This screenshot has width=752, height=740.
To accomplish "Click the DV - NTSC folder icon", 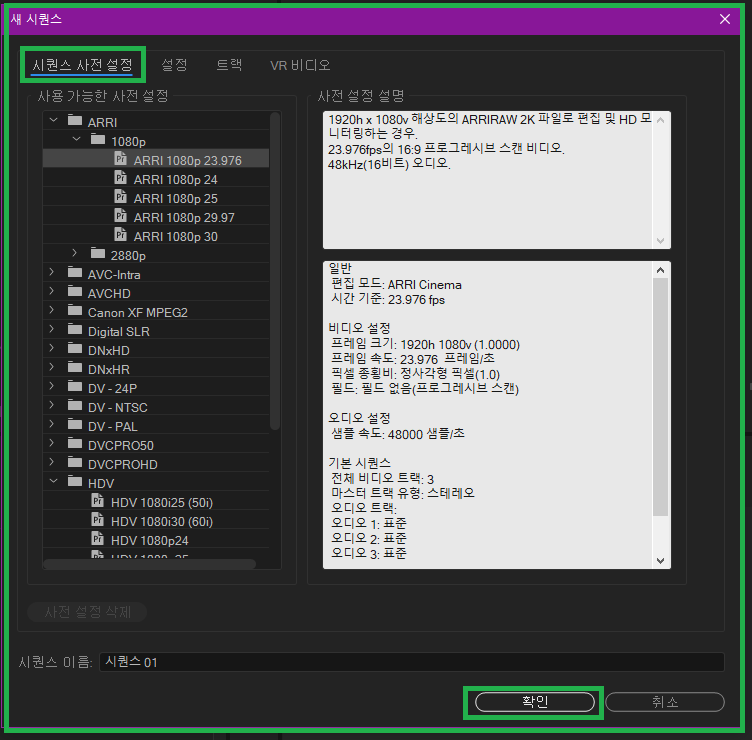I will pos(75,405).
